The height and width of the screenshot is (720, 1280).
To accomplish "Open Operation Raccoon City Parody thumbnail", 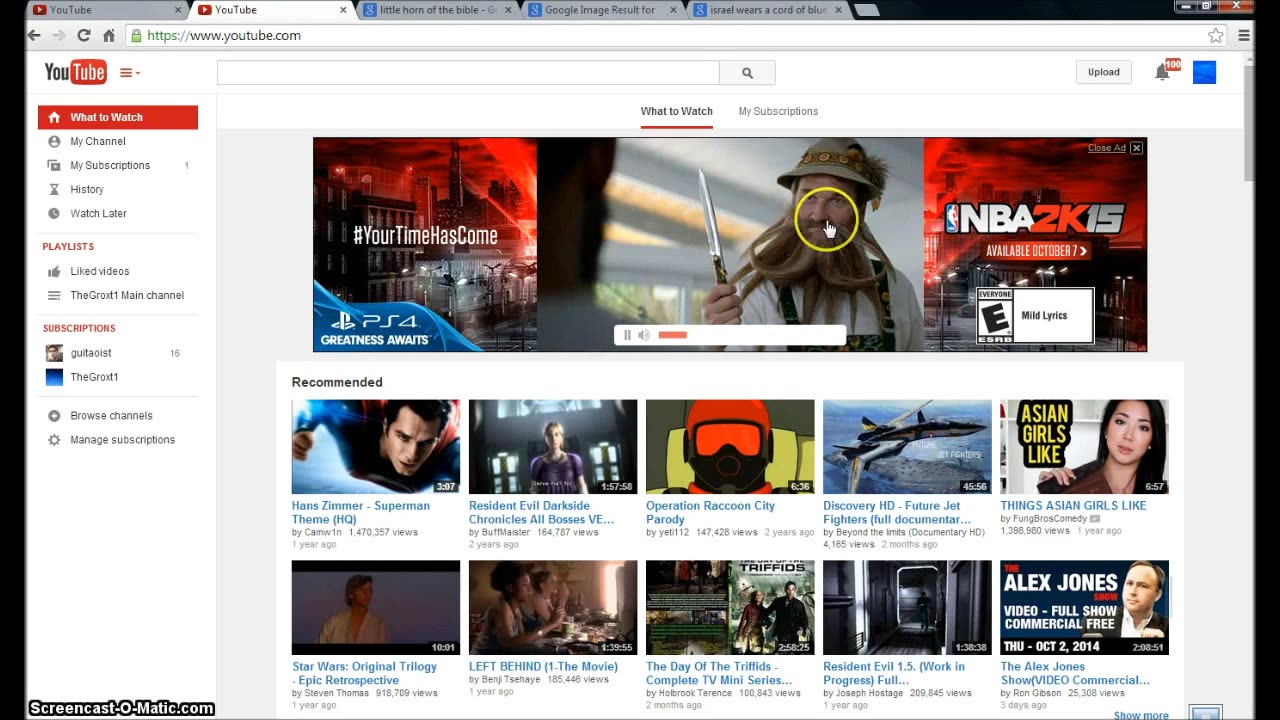I will click(730, 447).
